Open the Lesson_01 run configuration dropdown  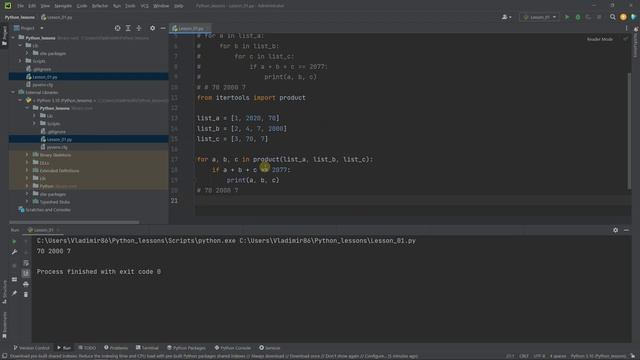click(x=539, y=17)
